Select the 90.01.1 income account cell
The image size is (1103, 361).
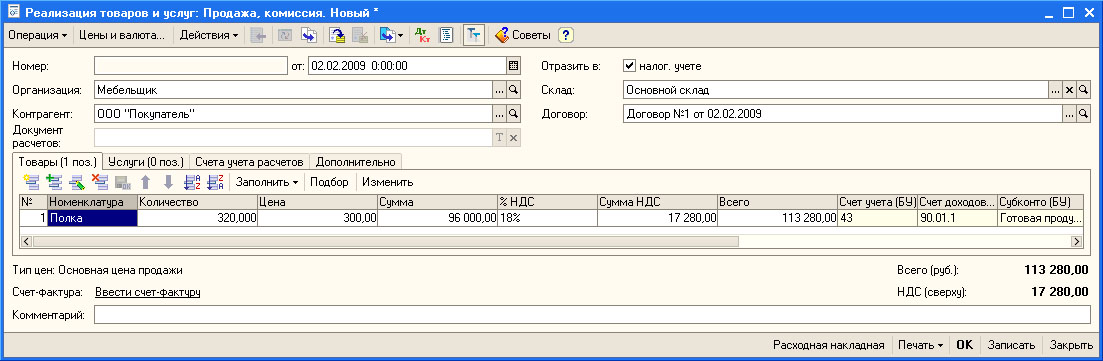[x=957, y=218]
